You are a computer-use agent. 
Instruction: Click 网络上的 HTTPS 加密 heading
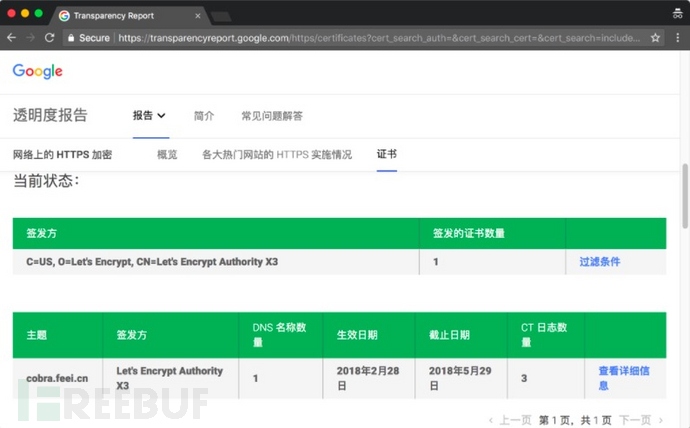tap(62, 154)
